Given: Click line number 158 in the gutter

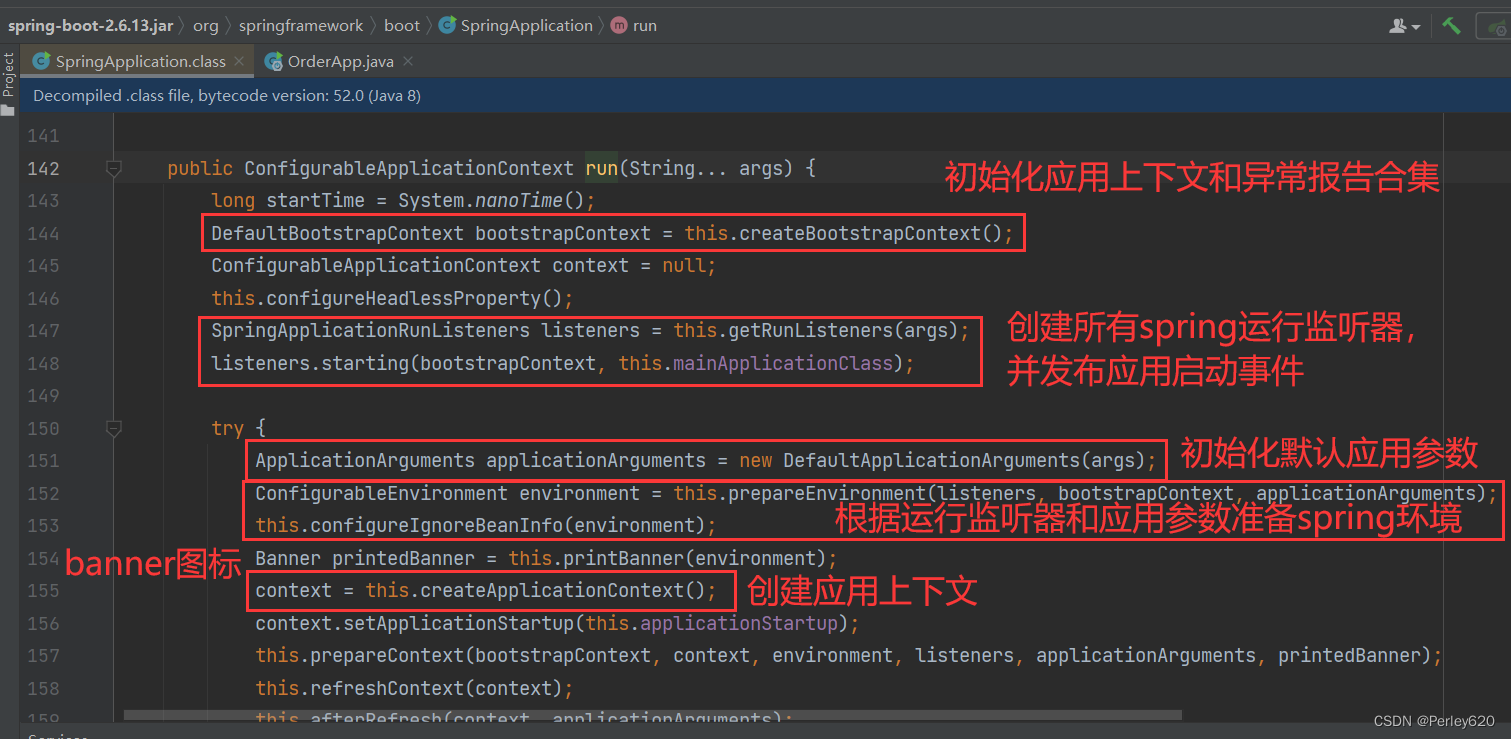Looking at the screenshot, I should 43,688.
